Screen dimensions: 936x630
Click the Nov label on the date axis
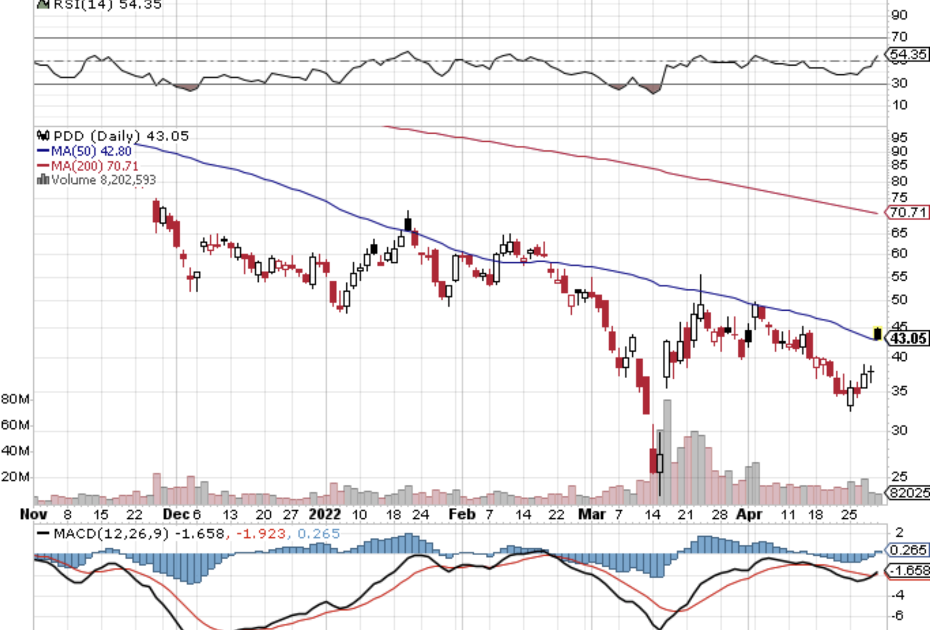(35, 514)
